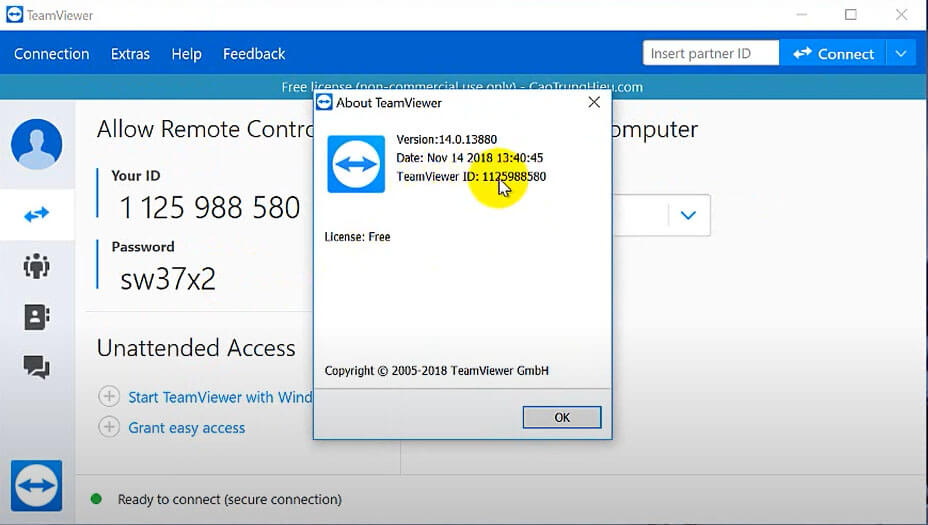Minimize the TeamViewer window

click(x=802, y=14)
